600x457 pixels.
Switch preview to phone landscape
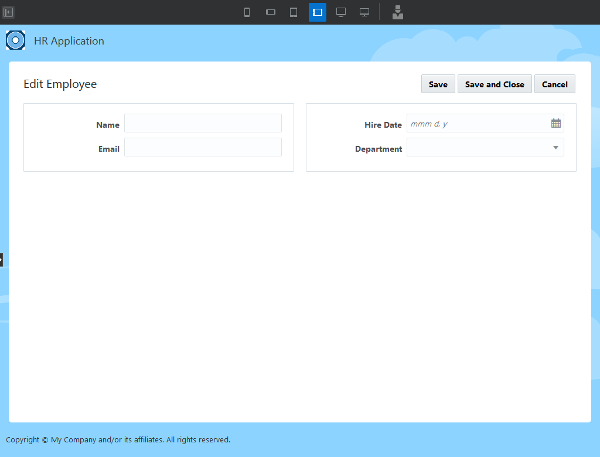coord(271,12)
